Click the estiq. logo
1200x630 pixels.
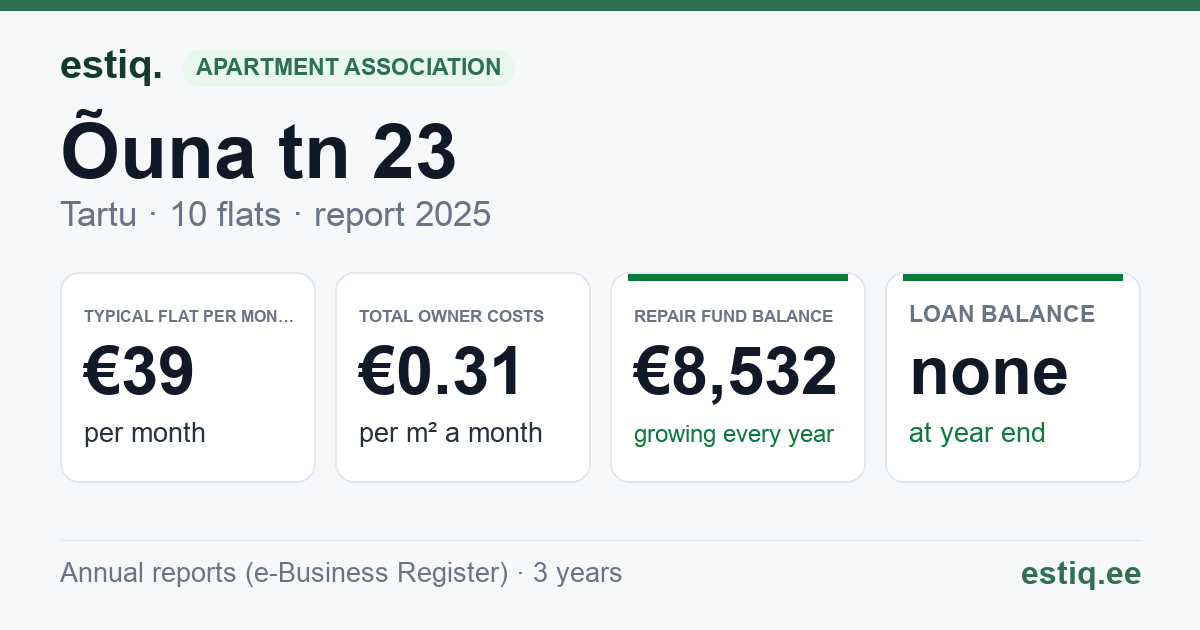111,66
